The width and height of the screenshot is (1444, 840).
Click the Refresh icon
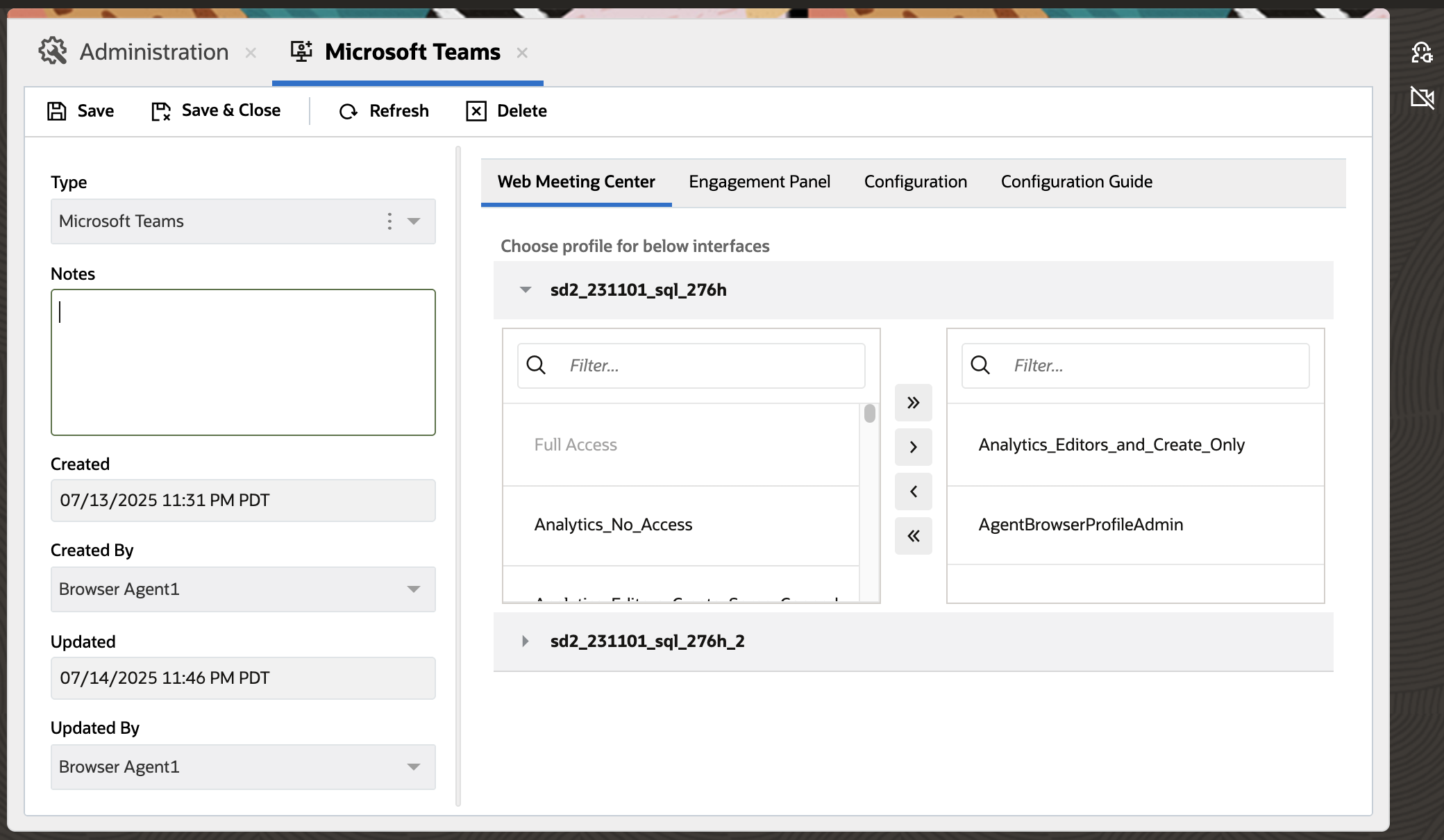tap(347, 111)
